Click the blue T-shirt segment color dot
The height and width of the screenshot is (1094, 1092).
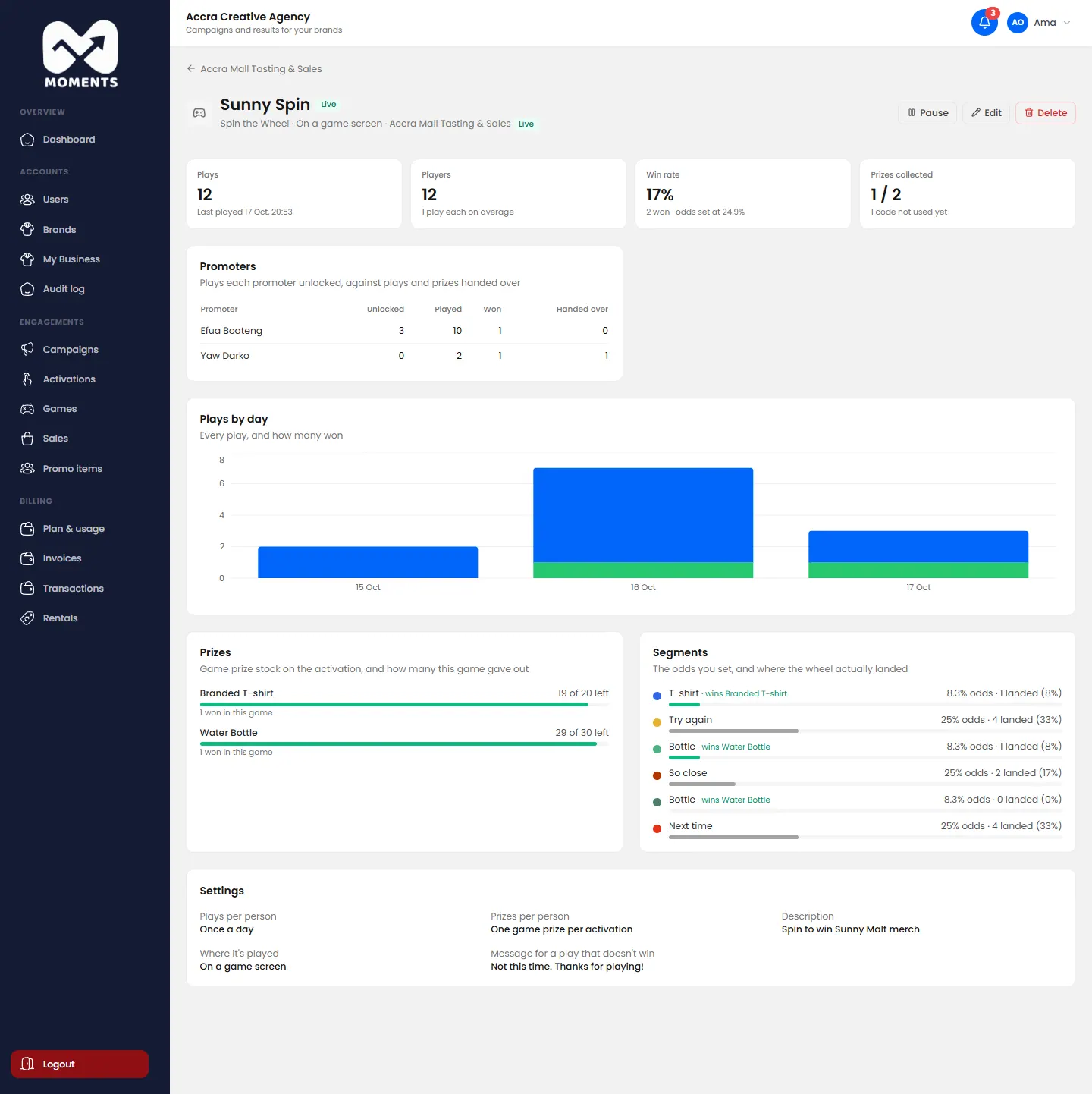pyautogui.click(x=657, y=696)
